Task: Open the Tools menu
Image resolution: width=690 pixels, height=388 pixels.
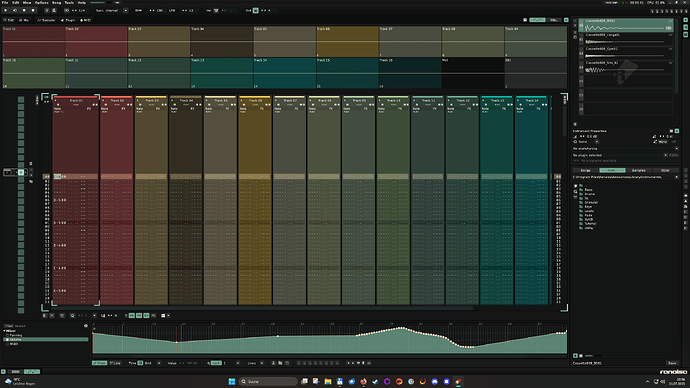Action: (x=69, y=3)
